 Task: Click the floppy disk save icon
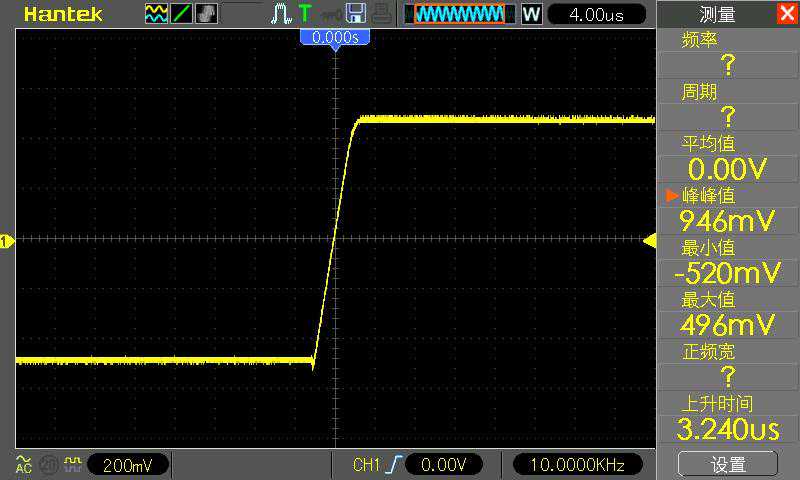[355, 14]
